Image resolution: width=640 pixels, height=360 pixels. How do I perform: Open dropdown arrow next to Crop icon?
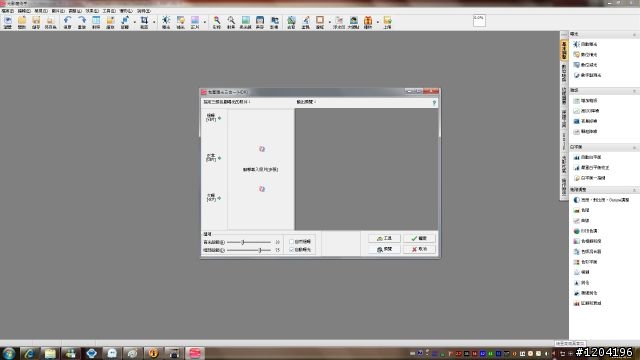pos(154,22)
